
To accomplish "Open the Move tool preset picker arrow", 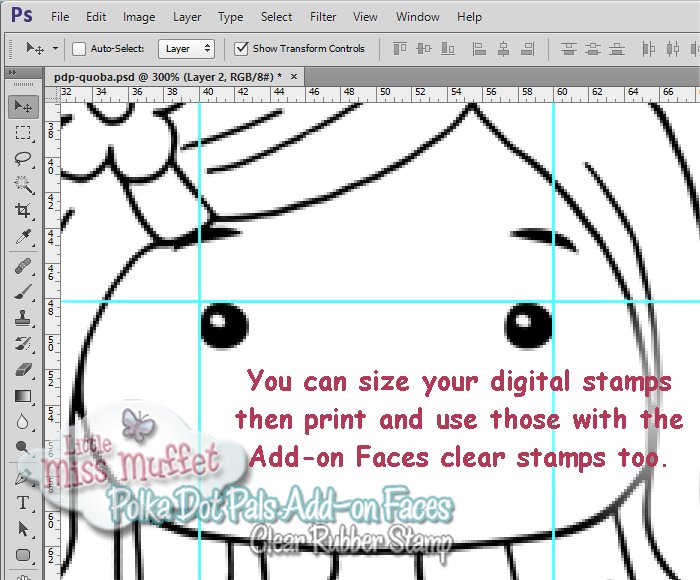I will pyautogui.click(x=55, y=48).
